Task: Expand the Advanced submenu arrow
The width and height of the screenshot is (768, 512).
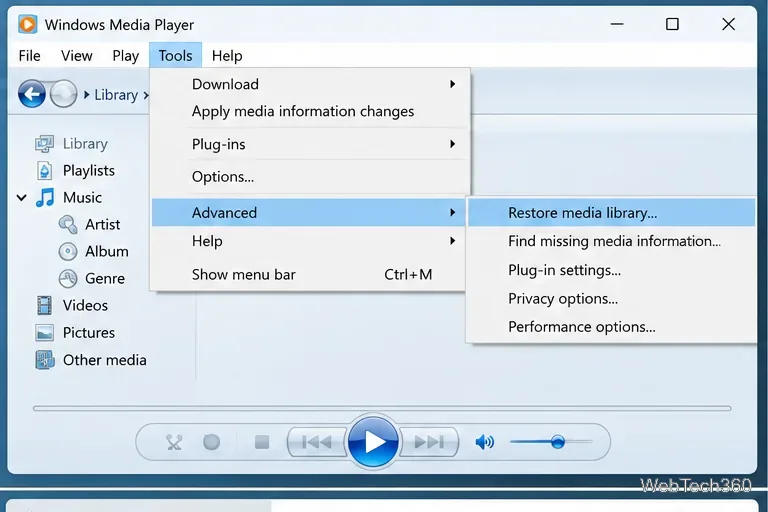Action: point(453,213)
